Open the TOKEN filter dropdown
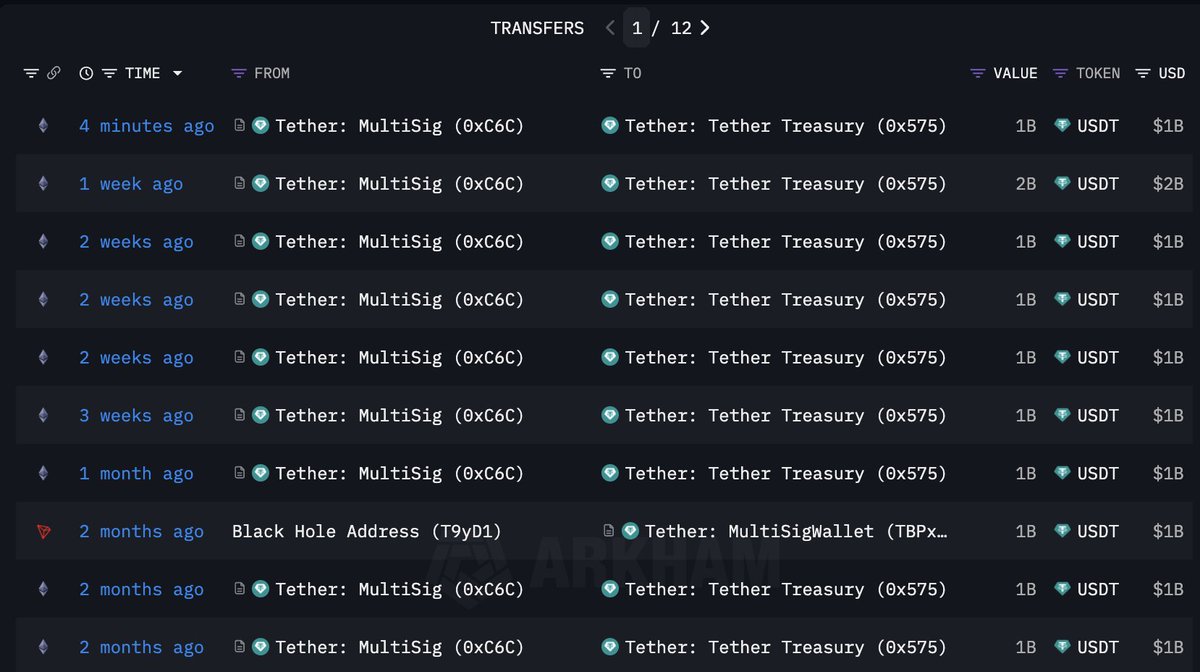Viewport: 1200px width, 672px height. click(x=1060, y=73)
